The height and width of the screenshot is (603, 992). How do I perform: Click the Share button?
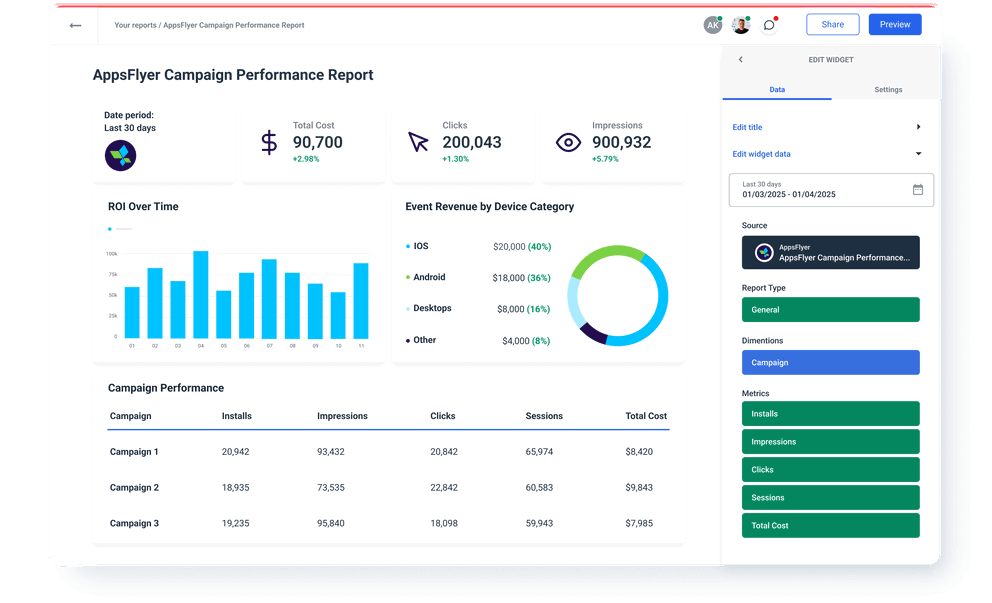(832, 24)
